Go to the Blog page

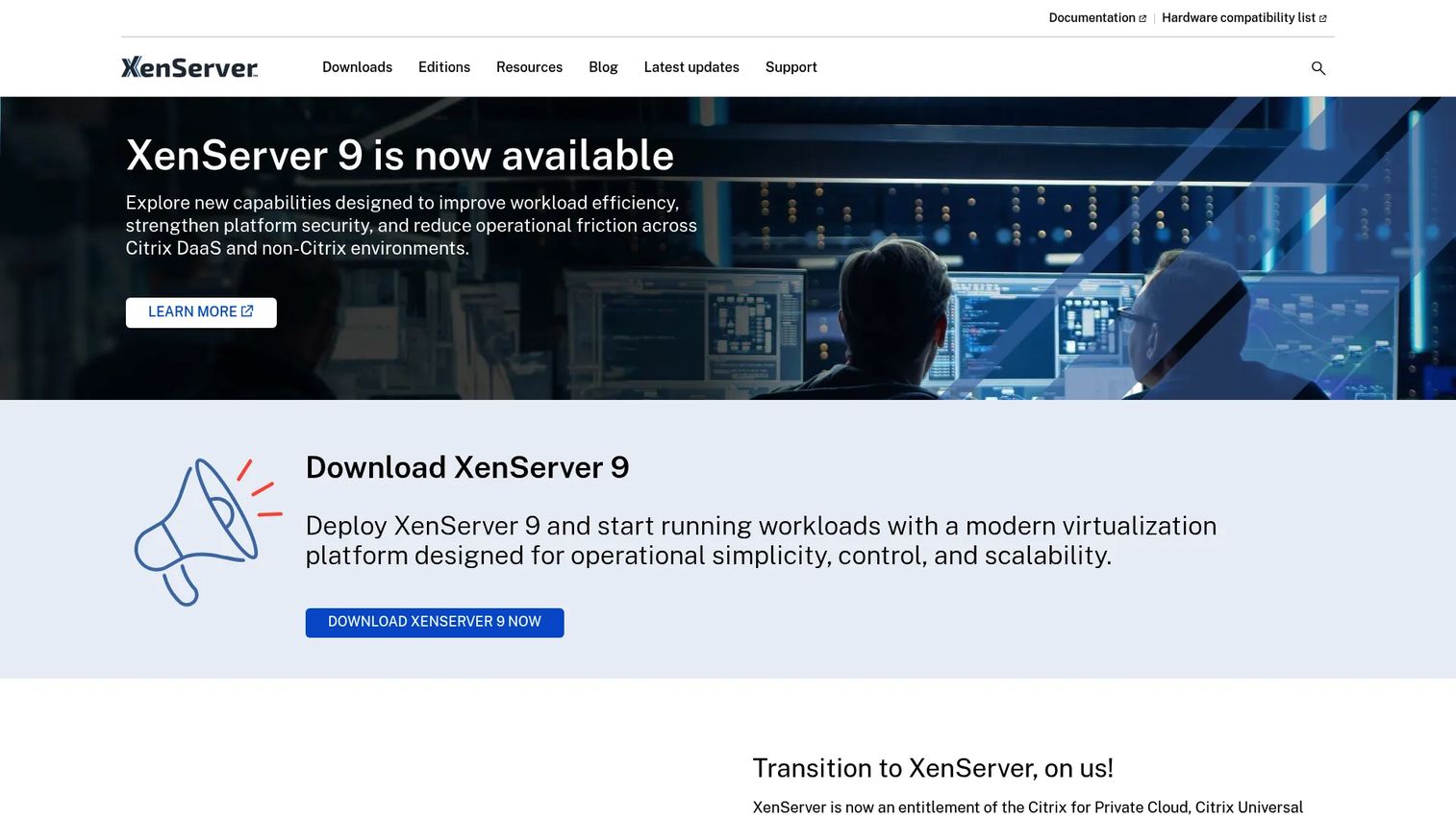pyautogui.click(x=603, y=67)
